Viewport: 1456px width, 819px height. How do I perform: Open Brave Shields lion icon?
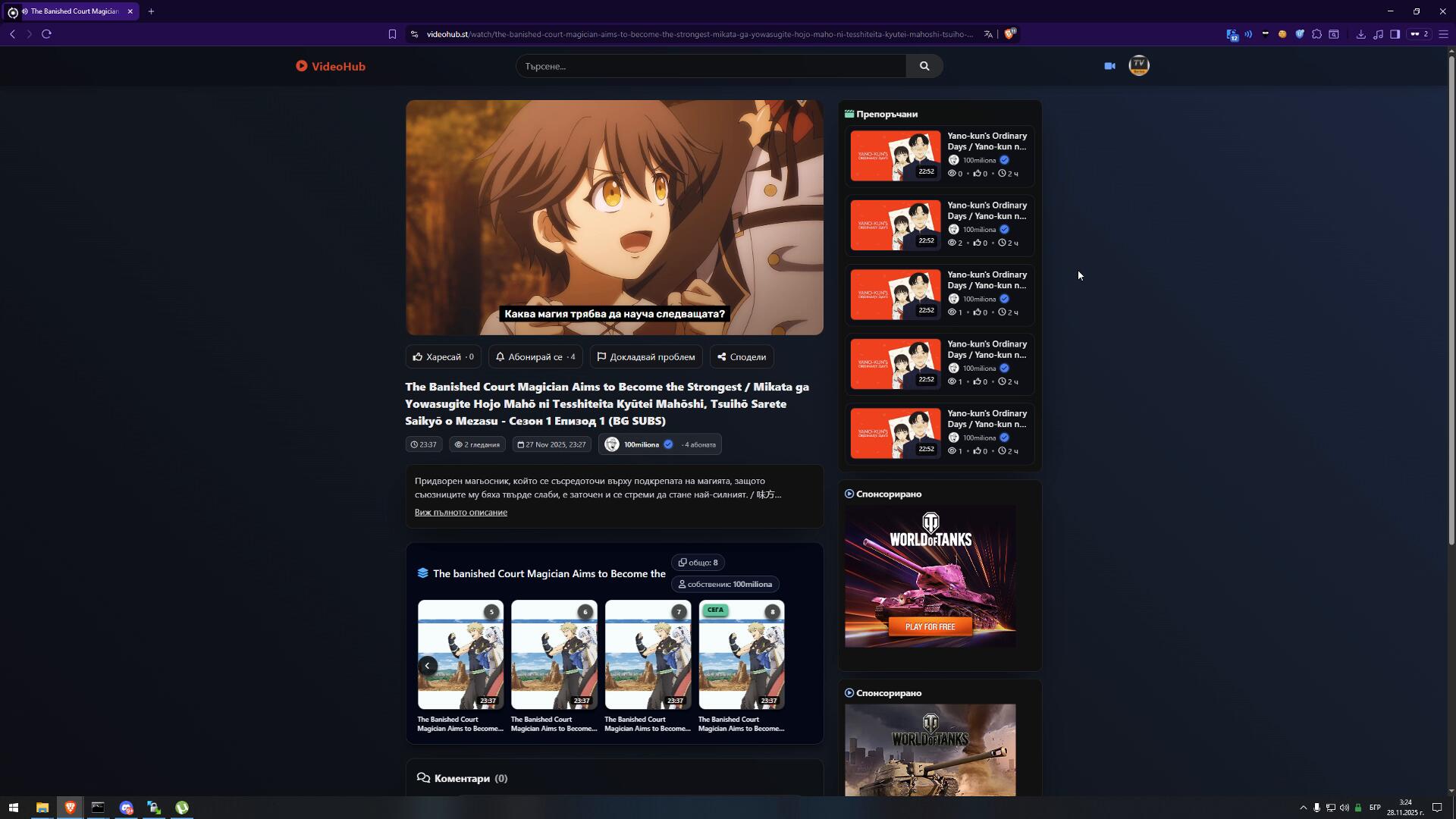point(1009,34)
